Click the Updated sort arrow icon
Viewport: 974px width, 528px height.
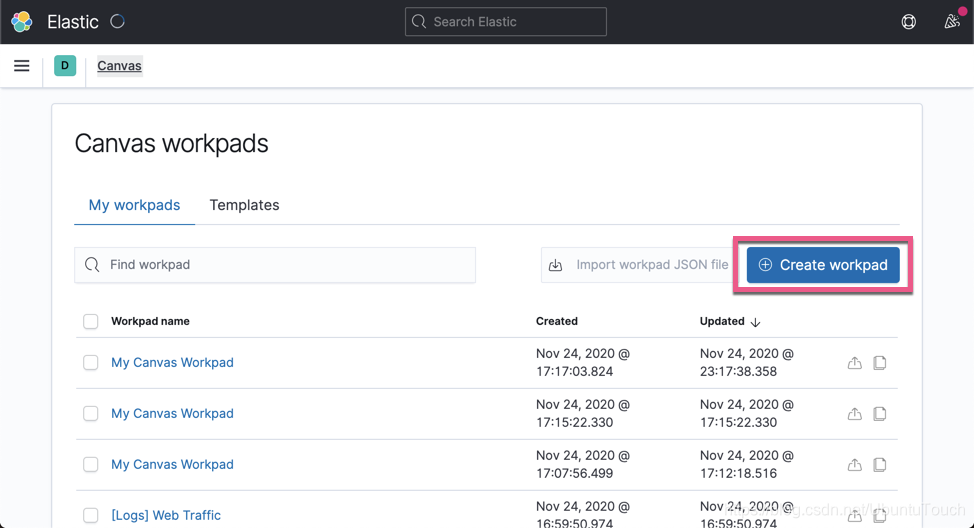(x=755, y=322)
